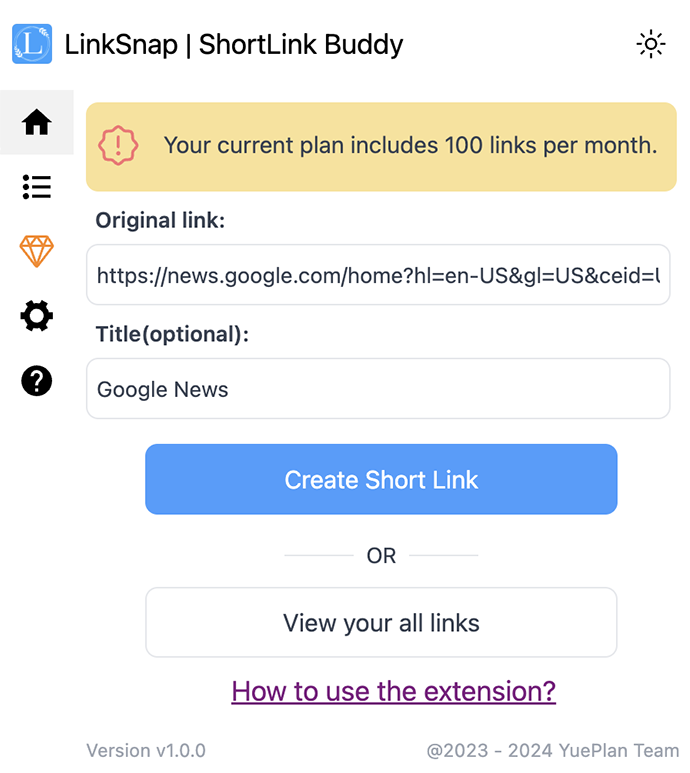Focus the Original link input field
This screenshot has width=690, height=773.
click(378, 275)
